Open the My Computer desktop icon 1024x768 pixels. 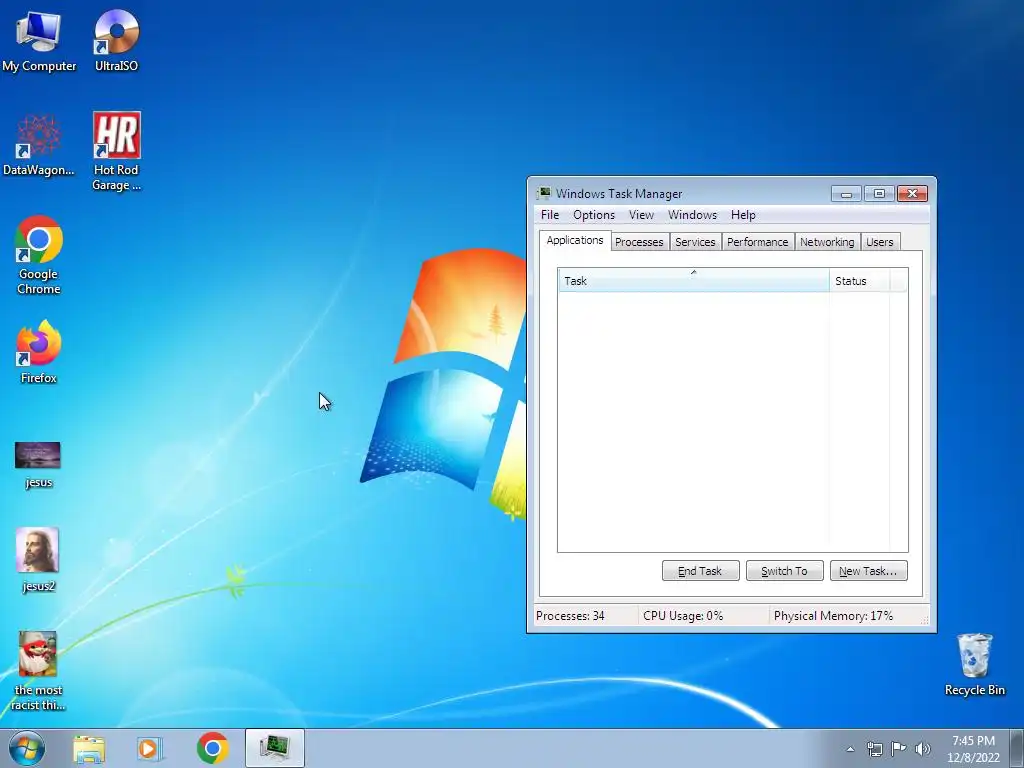tap(39, 40)
